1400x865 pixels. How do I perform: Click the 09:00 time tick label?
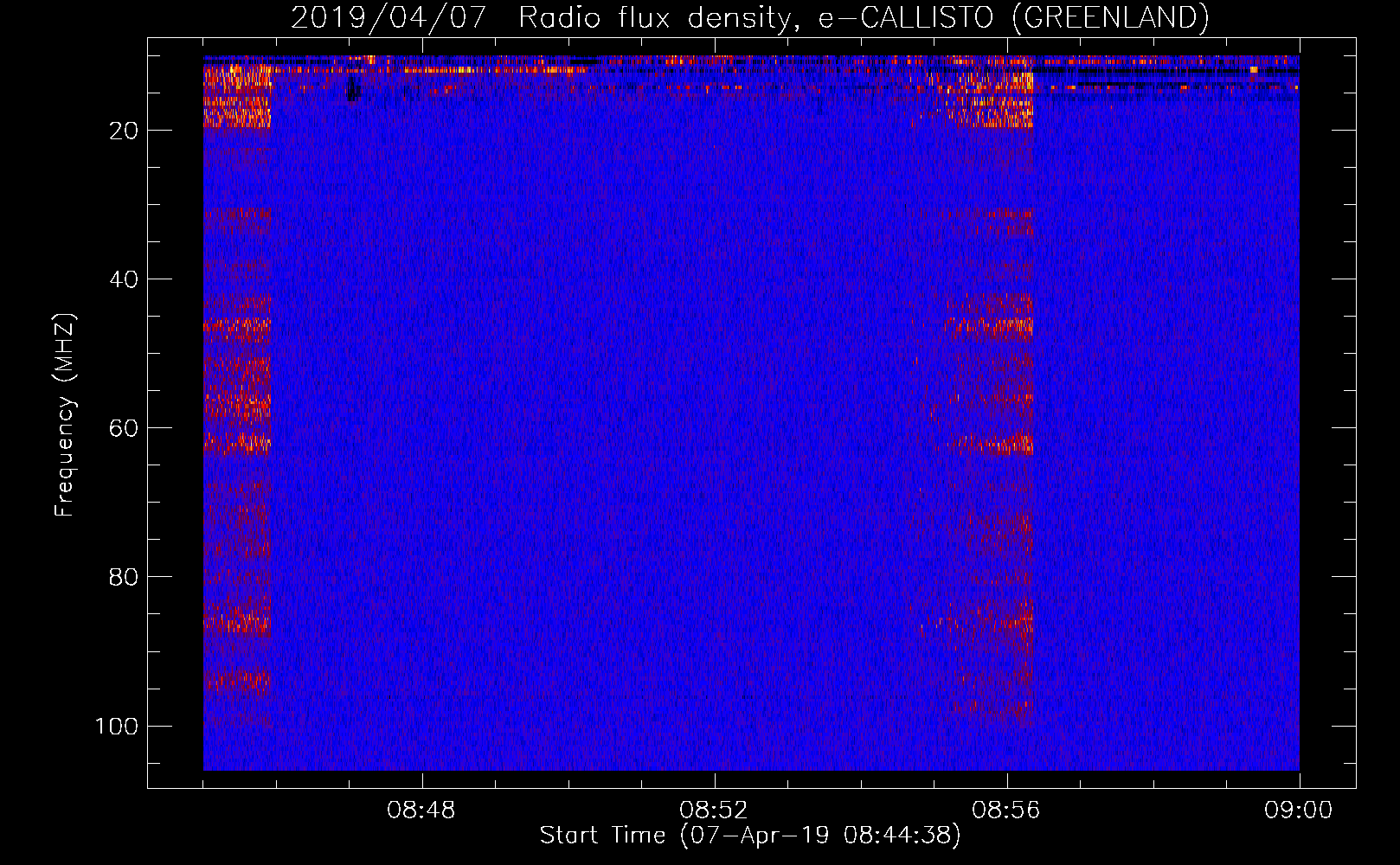click(1299, 811)
